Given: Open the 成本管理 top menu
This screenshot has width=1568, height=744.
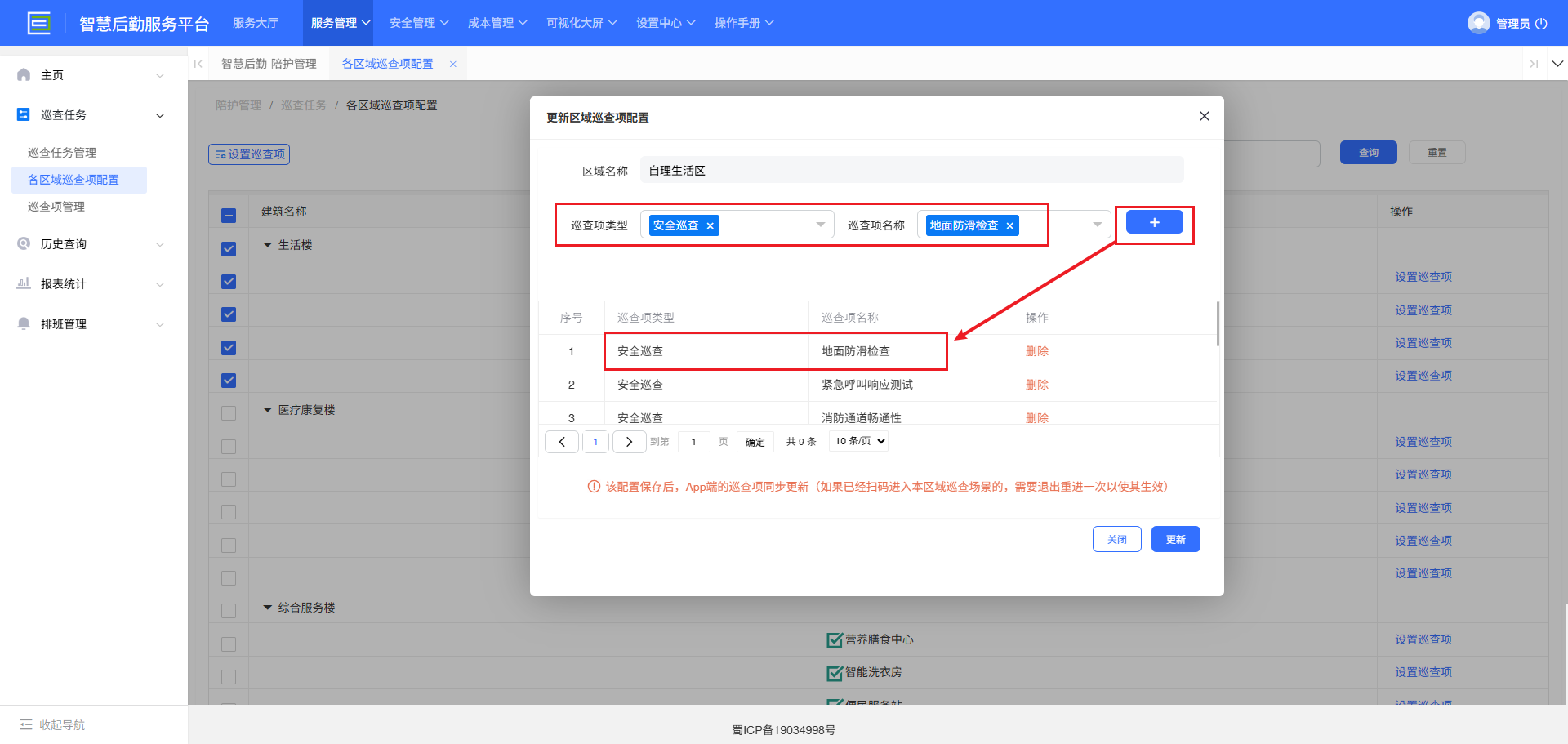Looking at the screenshot, I should click(x=497, y=23).
